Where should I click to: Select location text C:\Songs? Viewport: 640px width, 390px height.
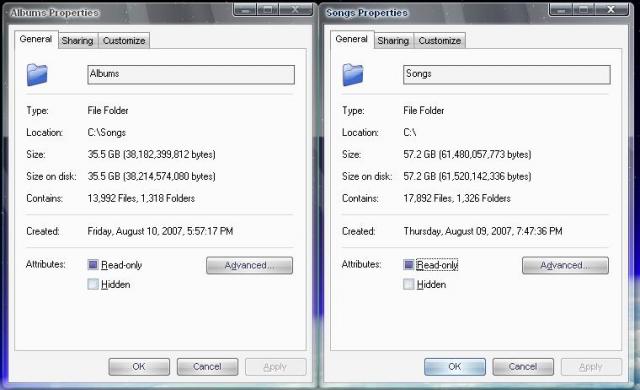[107, 133]
